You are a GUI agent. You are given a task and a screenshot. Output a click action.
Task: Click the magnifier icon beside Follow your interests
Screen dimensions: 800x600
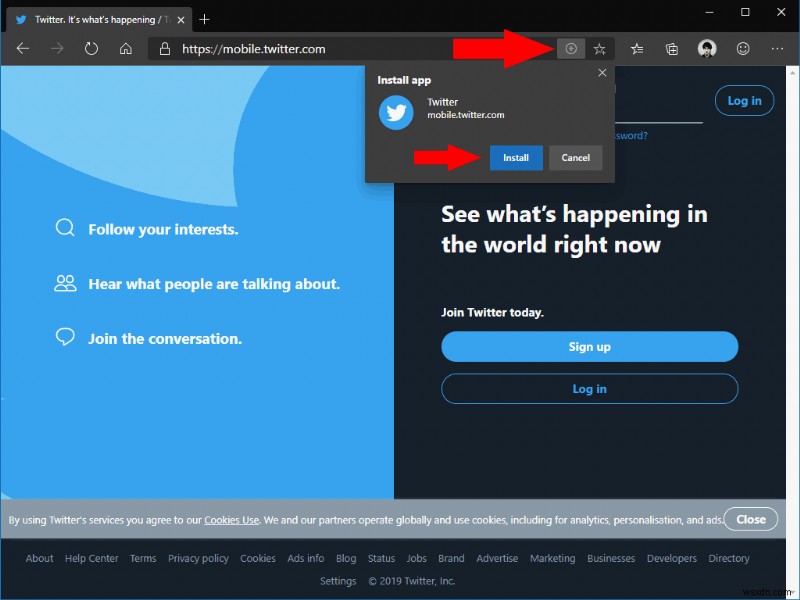pyautogui.click(x=64, y=228)
